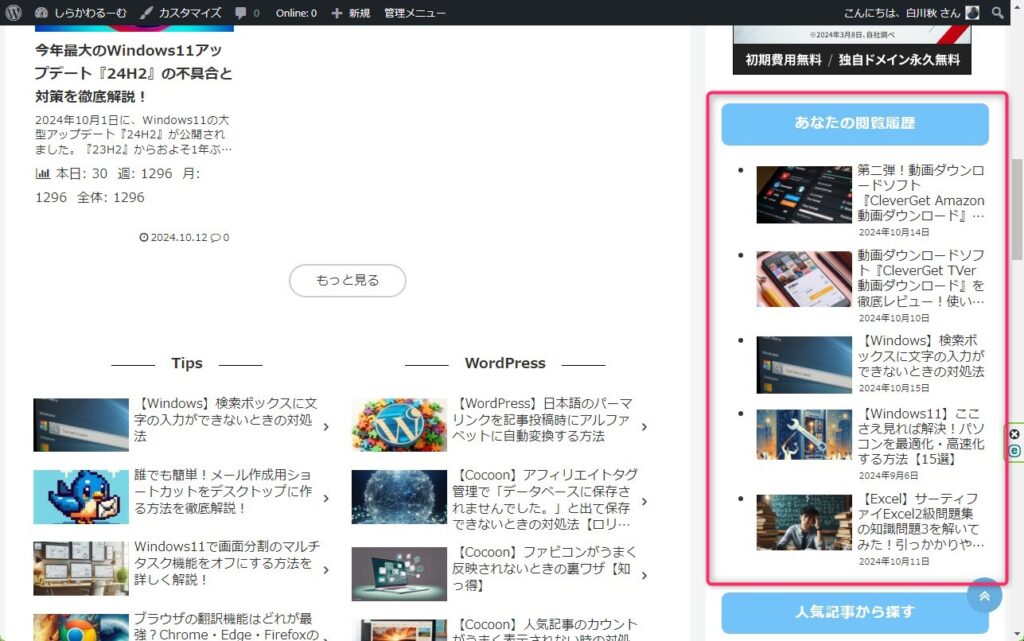Open the 管理メニュー admin menu
The width and height of the screenshot is (1024, 641).
coord(415,13)
